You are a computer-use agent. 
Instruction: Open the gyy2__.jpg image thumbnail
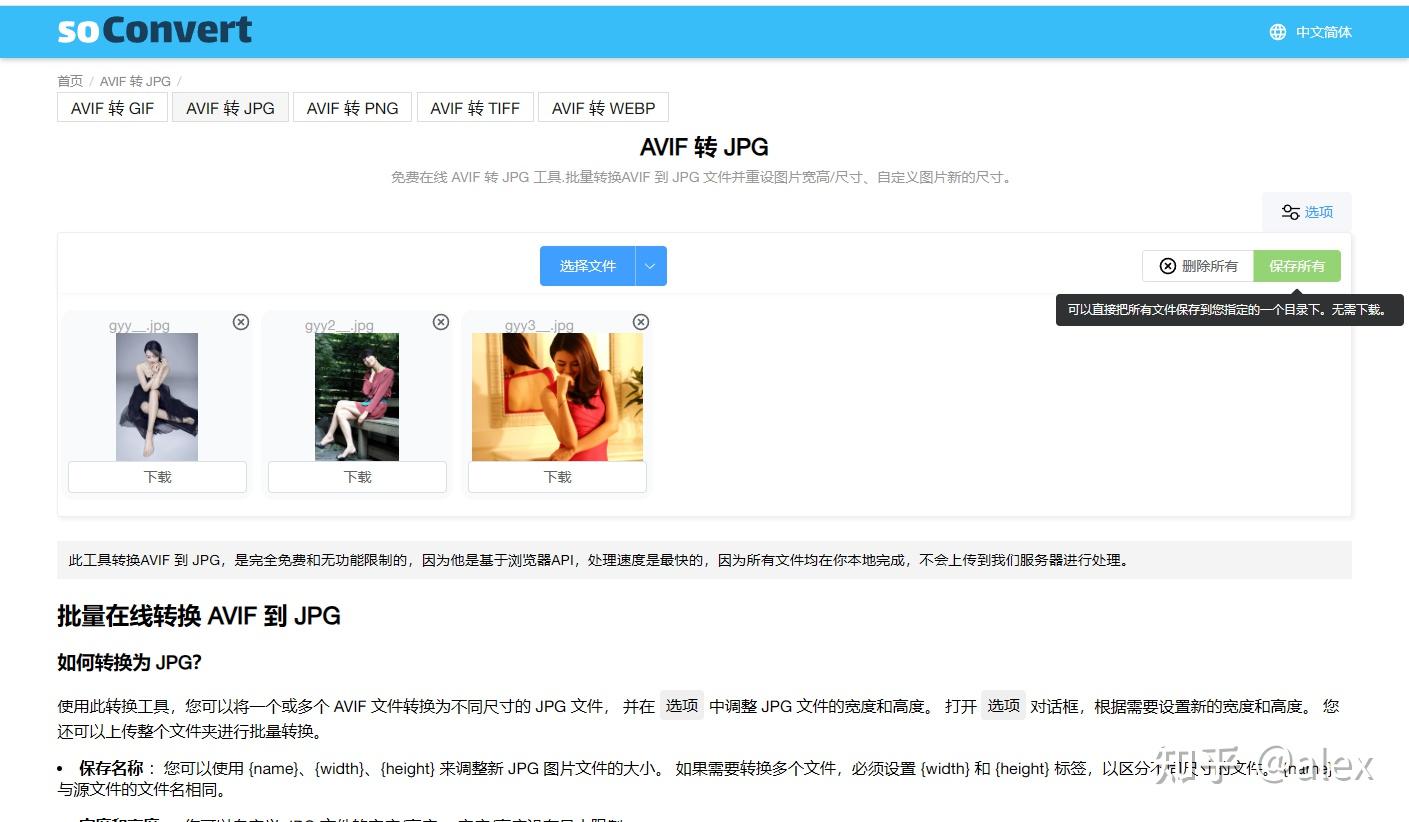pyautogui.click(x=356, y=396)
